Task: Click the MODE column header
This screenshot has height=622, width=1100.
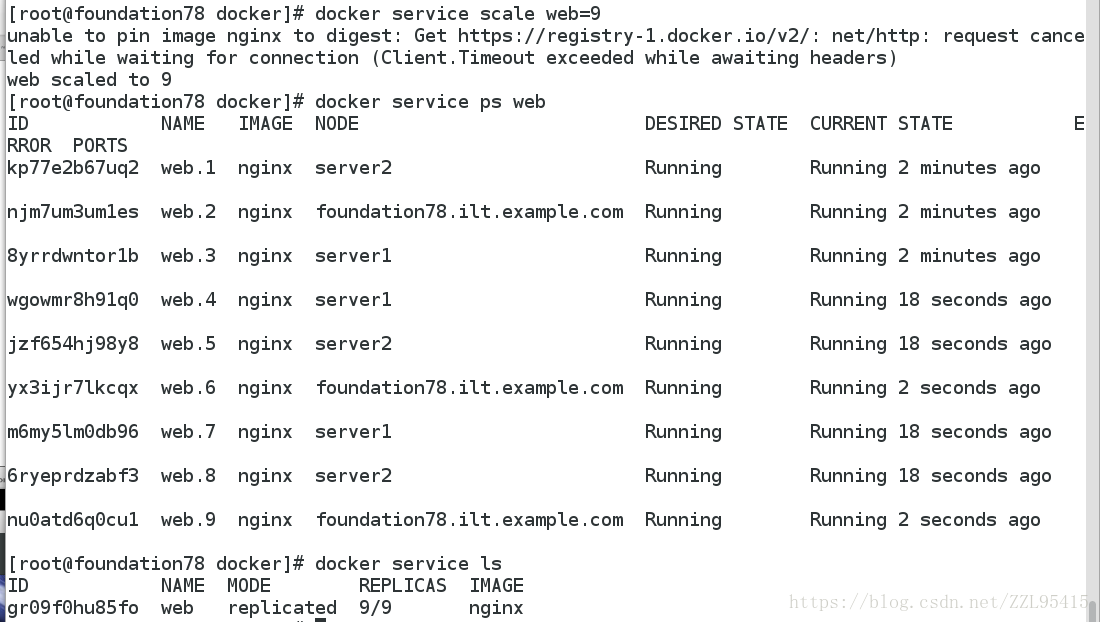Action: [x=249, y=586]
